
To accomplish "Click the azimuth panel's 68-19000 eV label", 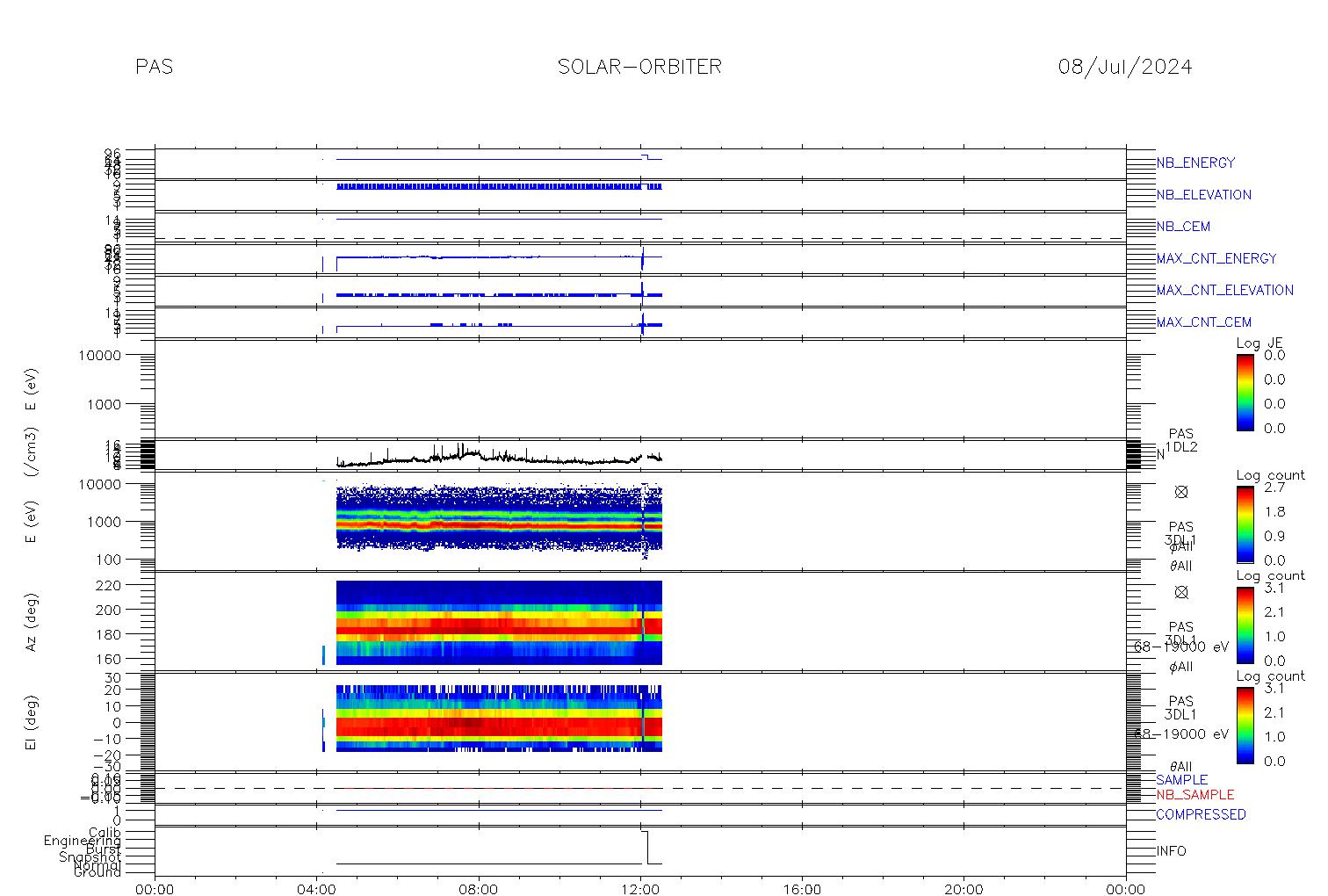I will tap(1181, 647).
